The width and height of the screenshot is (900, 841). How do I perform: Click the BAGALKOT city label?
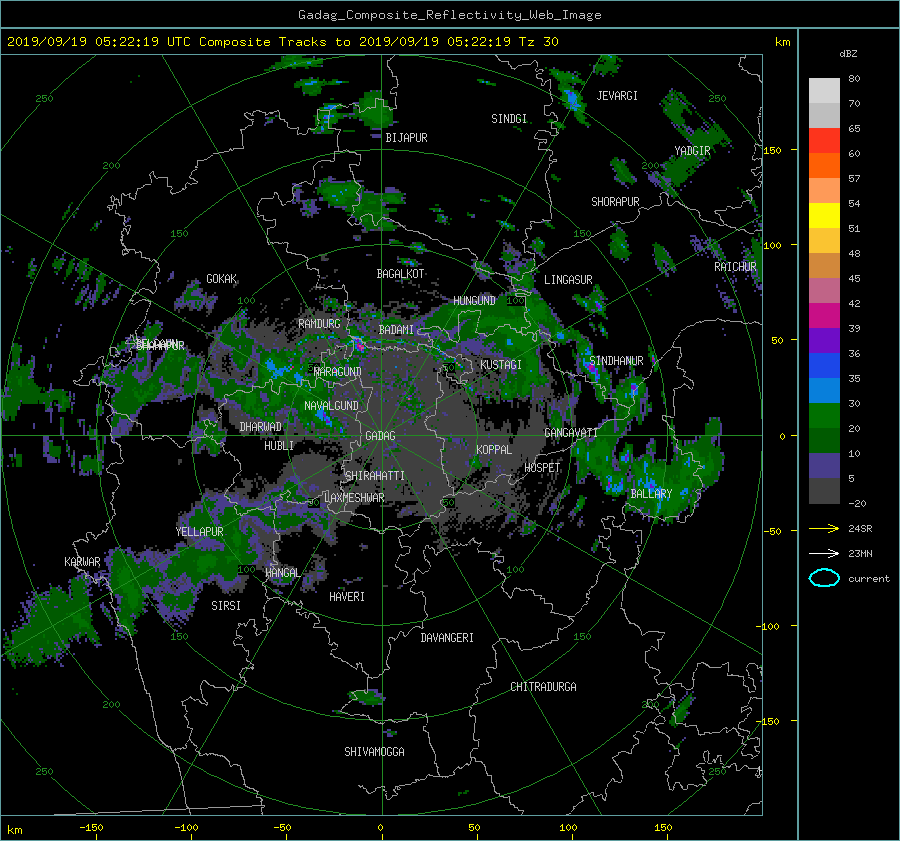pos(400,274)
